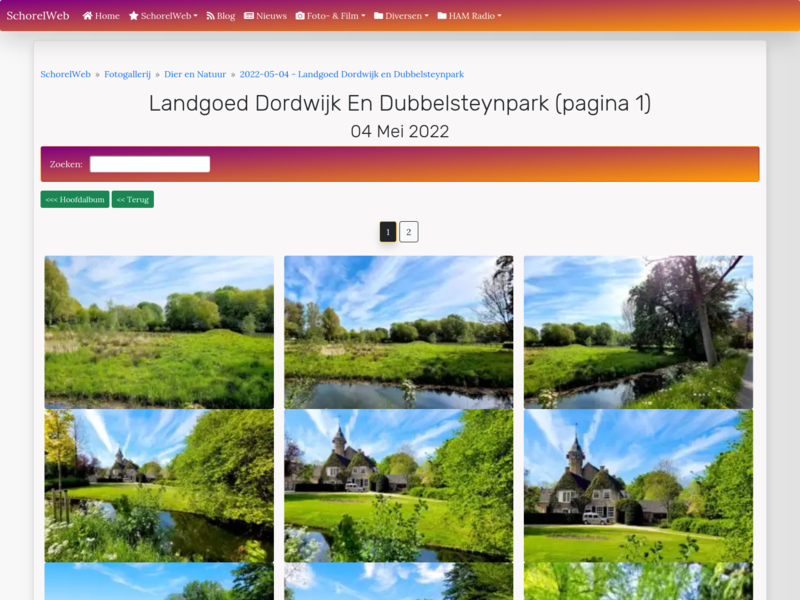The image size is (800, 600).
Task: Expand the SchorelWeb dropdown caret
Action: click(x=195, y=16)
